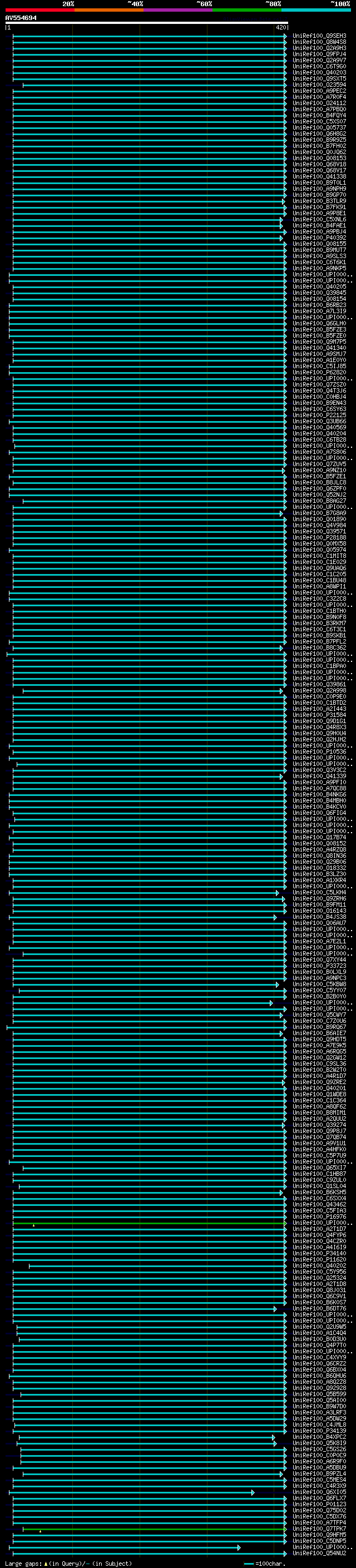Viewport: 356px width, 1568px height.
Task: Select the UniRef100_Q68V17 label
Action: (319, 170)
